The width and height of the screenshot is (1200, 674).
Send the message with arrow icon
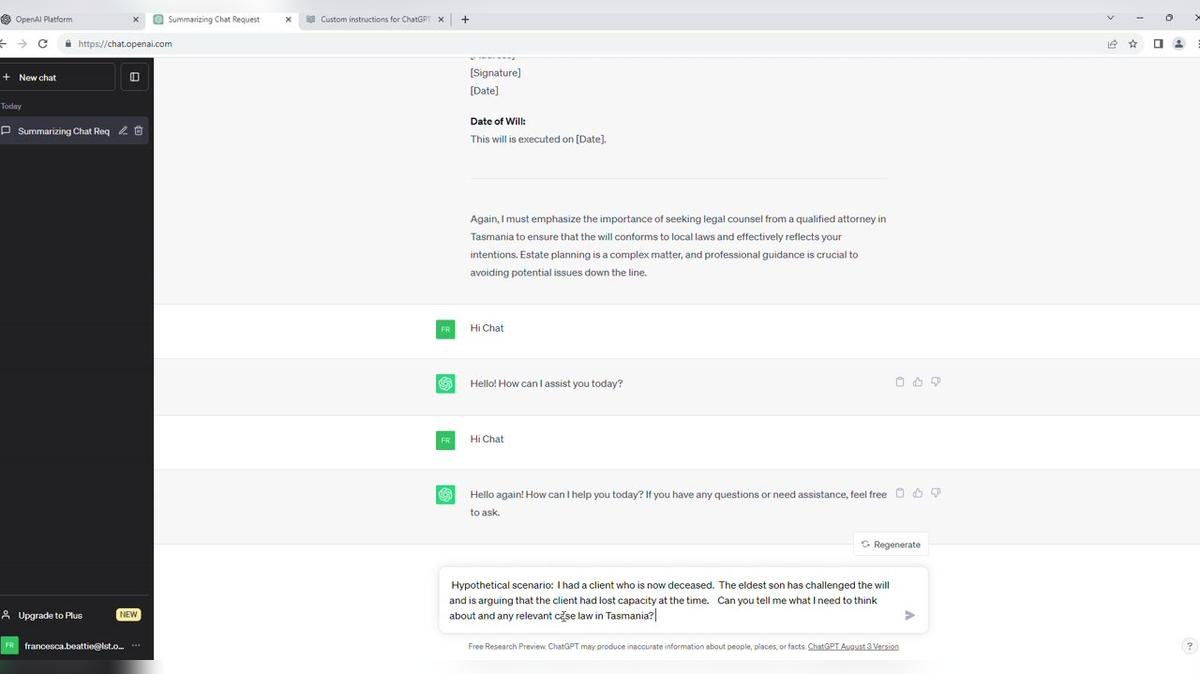click(x=909, y=615)
